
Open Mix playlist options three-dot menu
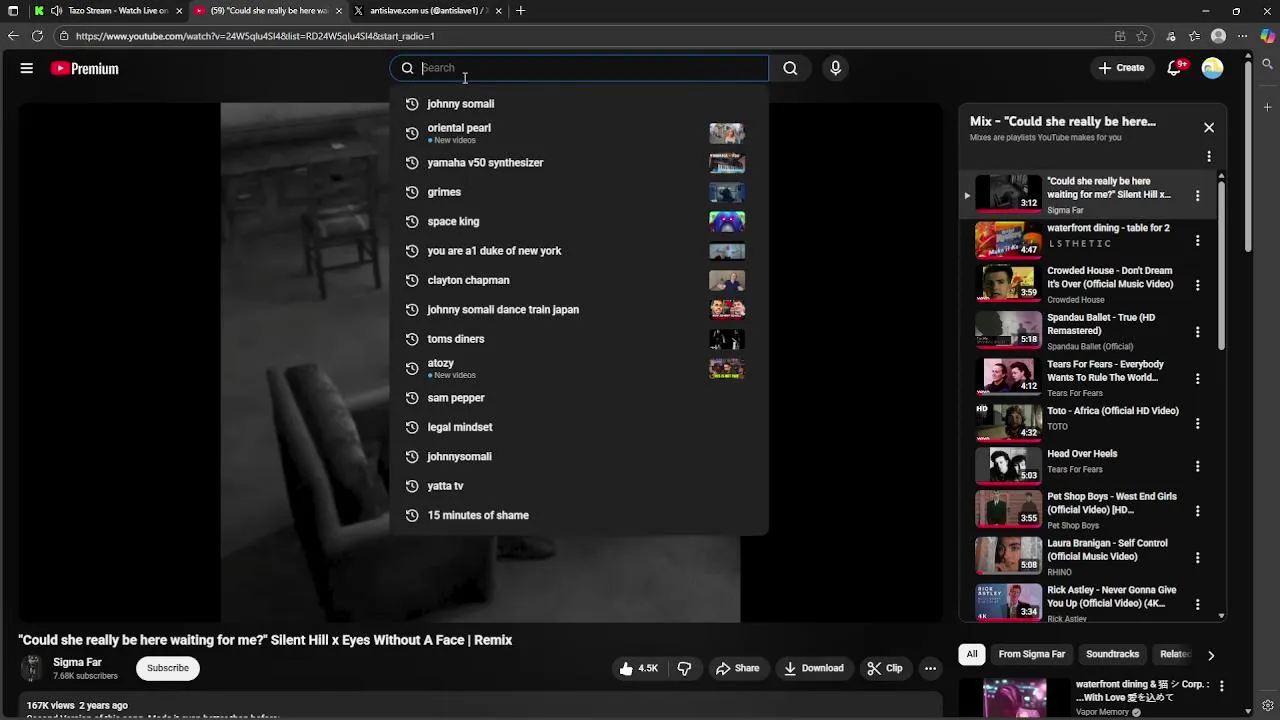pyautogui.click(x=1209, y=157)
